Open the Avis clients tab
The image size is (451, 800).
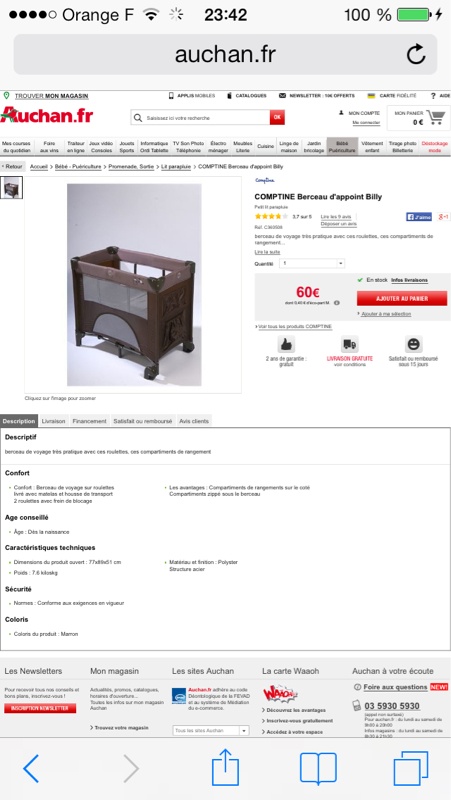click(194, 421)
